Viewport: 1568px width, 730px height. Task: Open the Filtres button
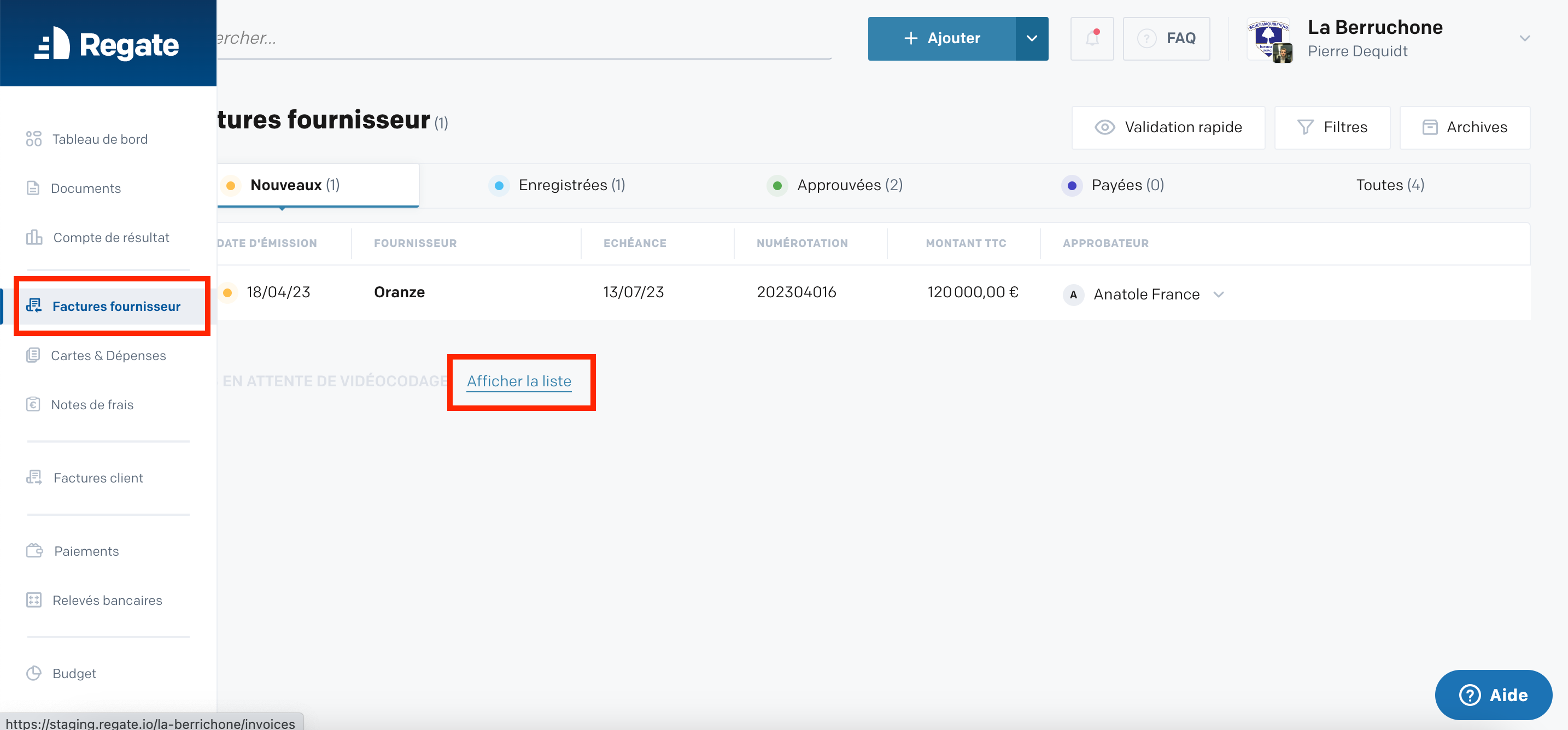1332,127
